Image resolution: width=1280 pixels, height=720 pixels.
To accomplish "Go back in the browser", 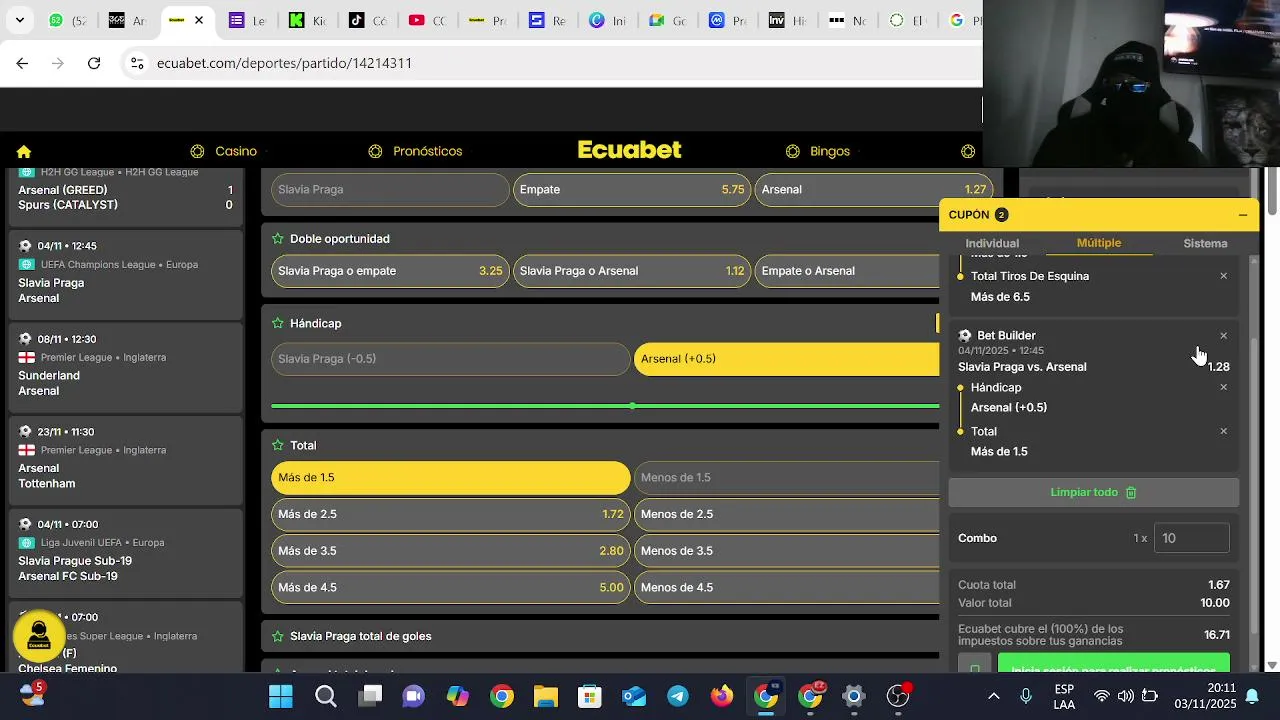I will click(22, 63).
